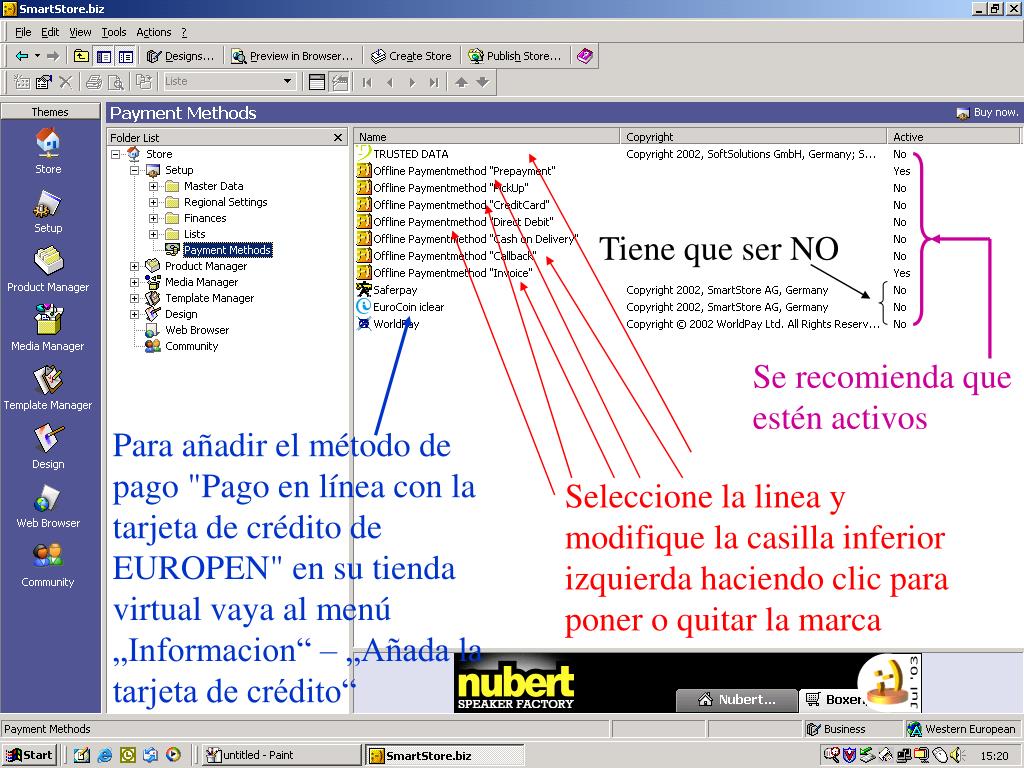Open Template Manager in the Themes bar

(48, 388)
